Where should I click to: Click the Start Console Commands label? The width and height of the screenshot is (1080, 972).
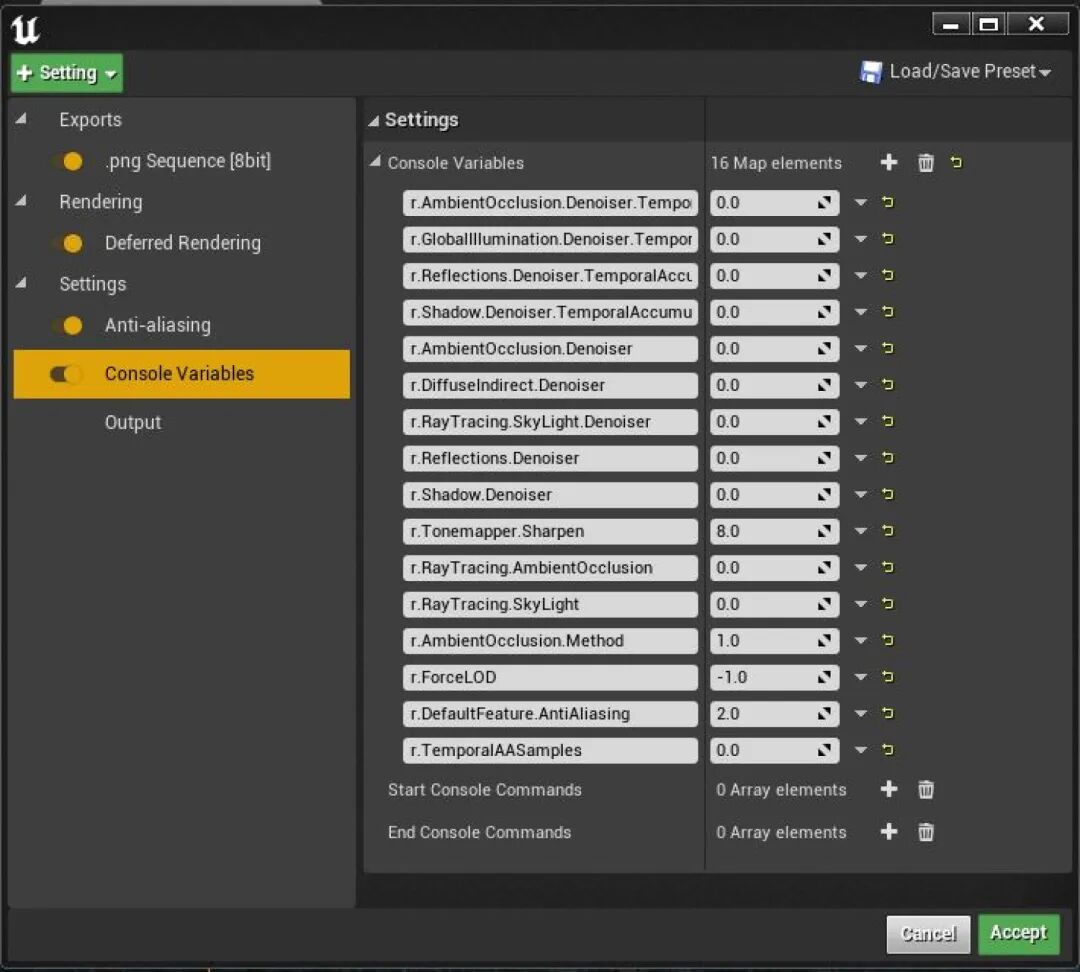pyautogui.click(x=484, y=789)
